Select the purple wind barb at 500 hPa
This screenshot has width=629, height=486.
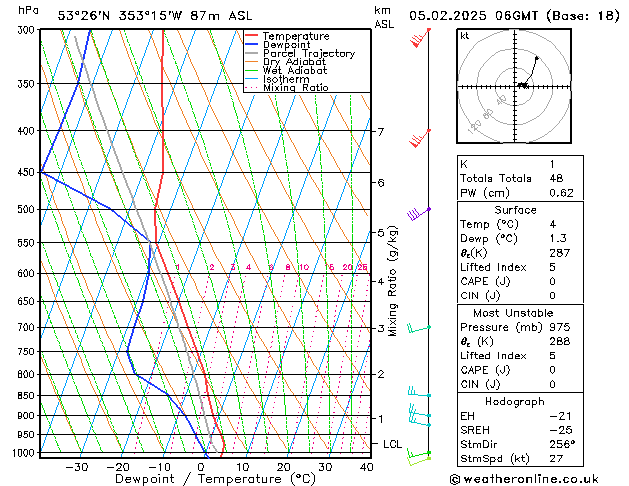[x=418, y=213]
